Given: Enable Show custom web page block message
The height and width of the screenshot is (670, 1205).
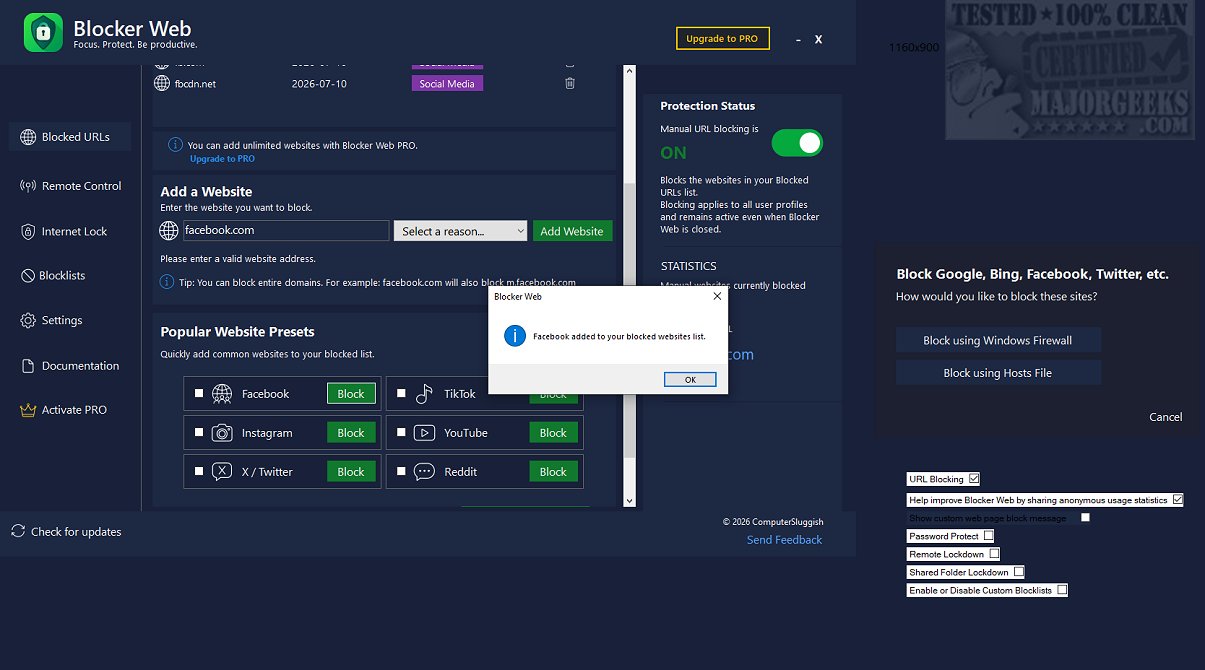Looking at the screenshot, I should [x=1085, y=517].
